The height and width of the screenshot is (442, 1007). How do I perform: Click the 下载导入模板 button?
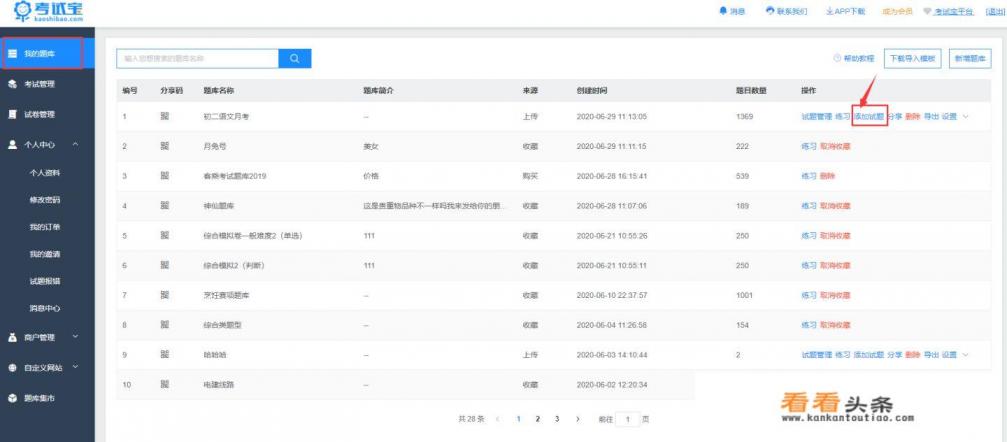[x=913, y=58]
